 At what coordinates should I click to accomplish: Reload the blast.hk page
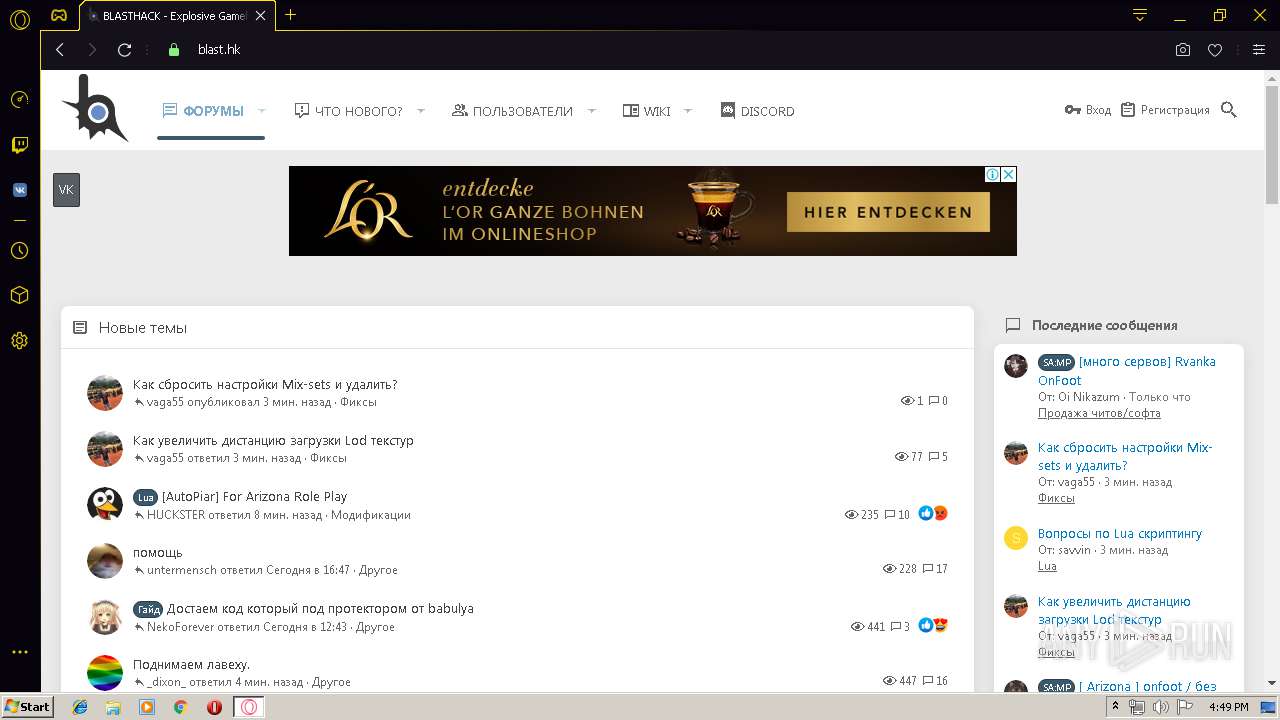[x=125, y=49]
